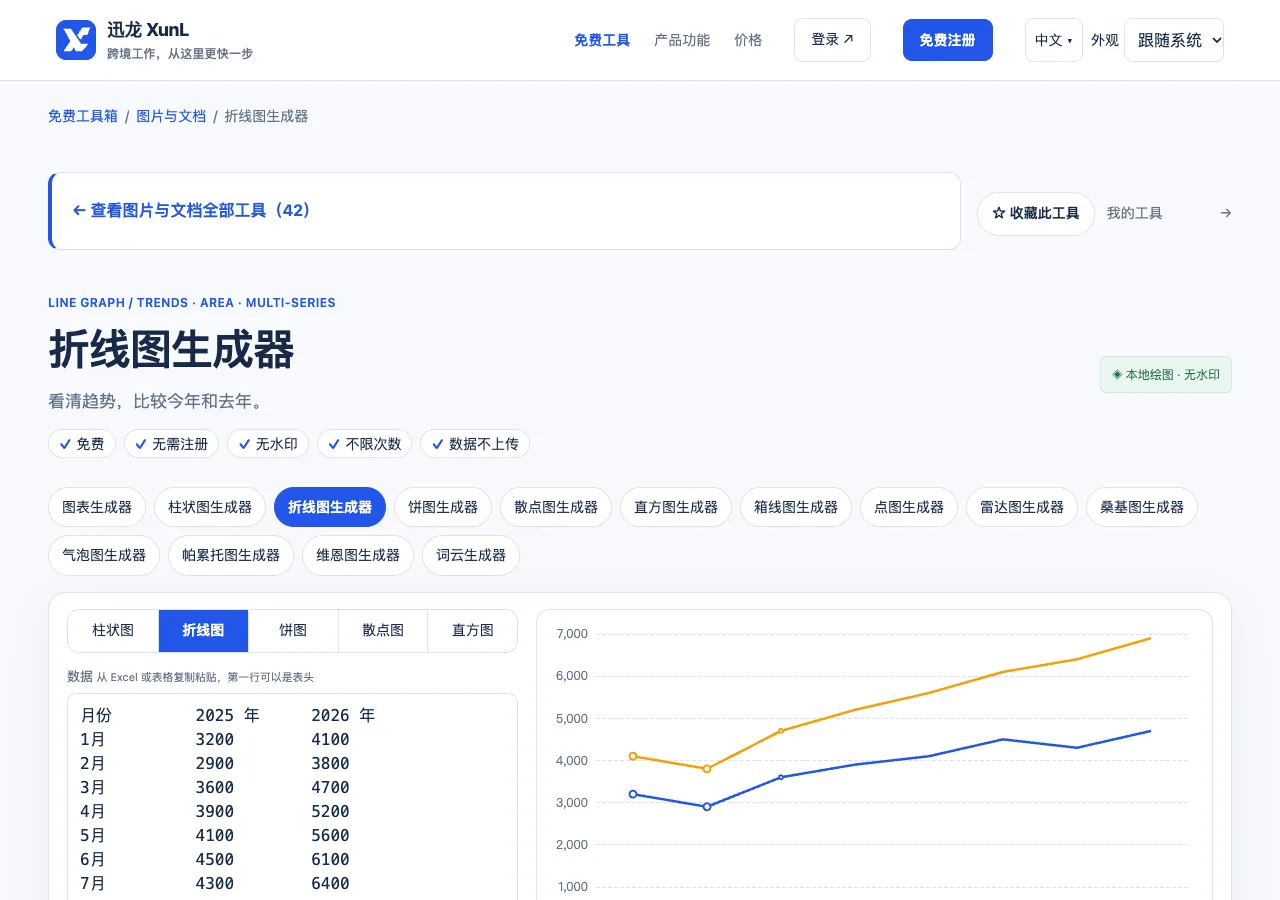The height and width of the screenshot is (900, 1280).
Task: Click the 数据不上传 feature tag
Action: click(475, 444)
